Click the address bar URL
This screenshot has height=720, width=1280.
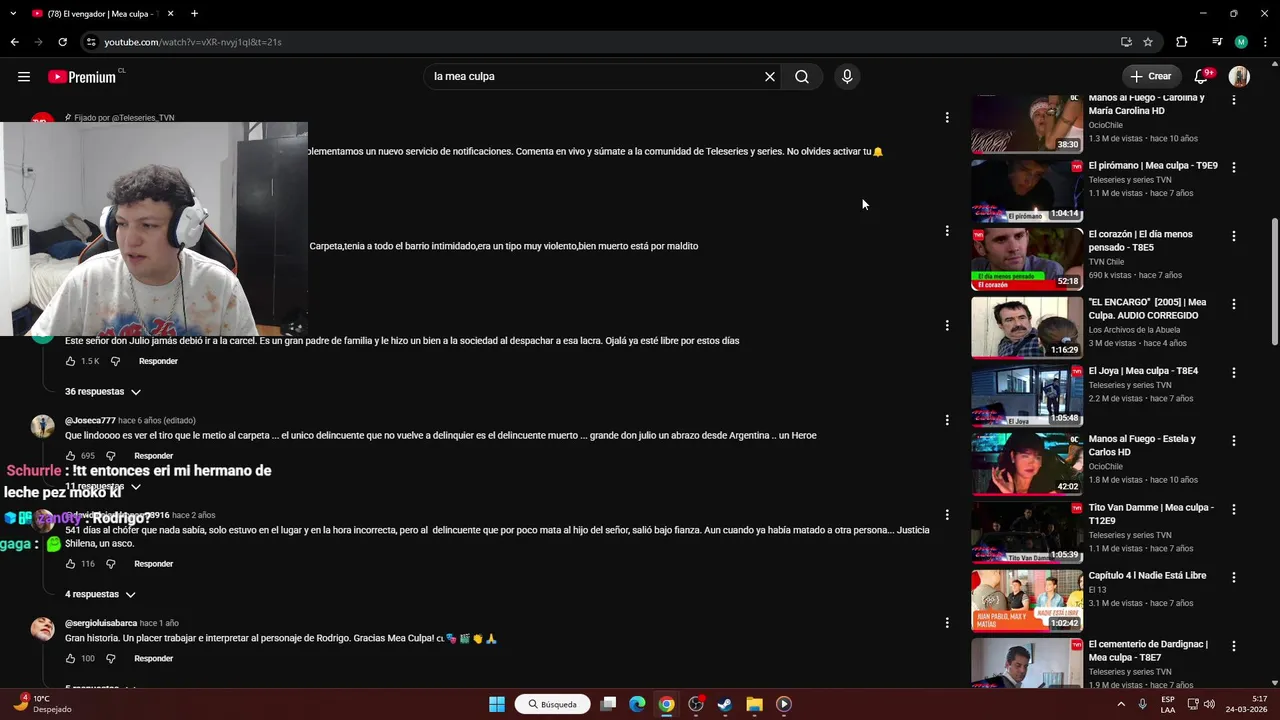(193, 42)
